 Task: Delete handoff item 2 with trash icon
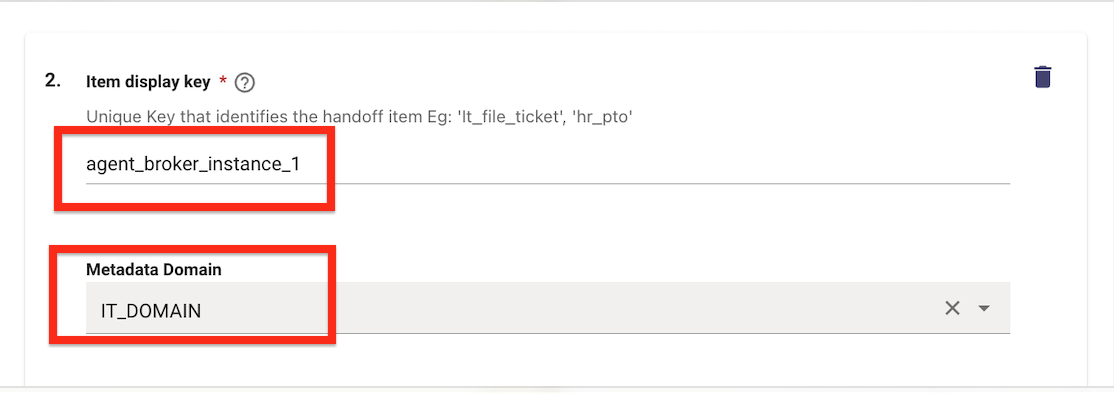click(1042, 77)
